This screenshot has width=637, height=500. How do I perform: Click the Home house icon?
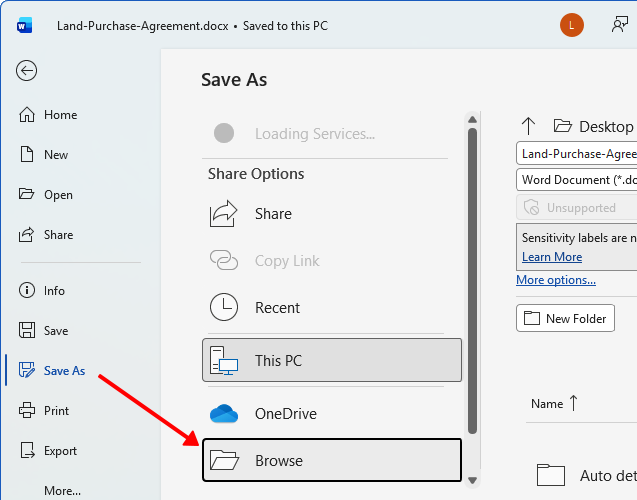27,115
